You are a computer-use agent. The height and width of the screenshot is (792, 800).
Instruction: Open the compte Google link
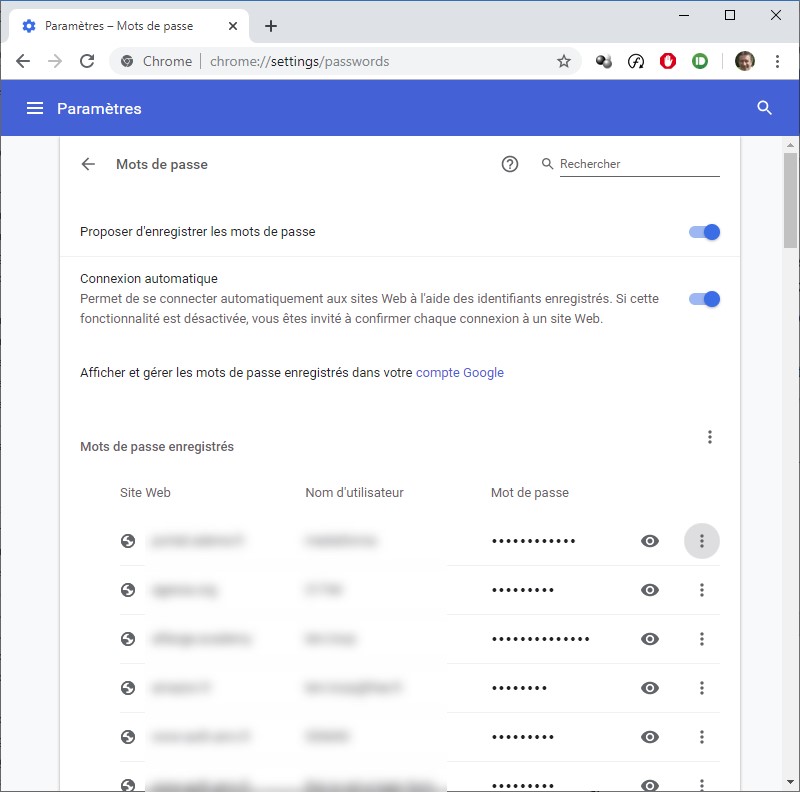(x=460, y=373)
